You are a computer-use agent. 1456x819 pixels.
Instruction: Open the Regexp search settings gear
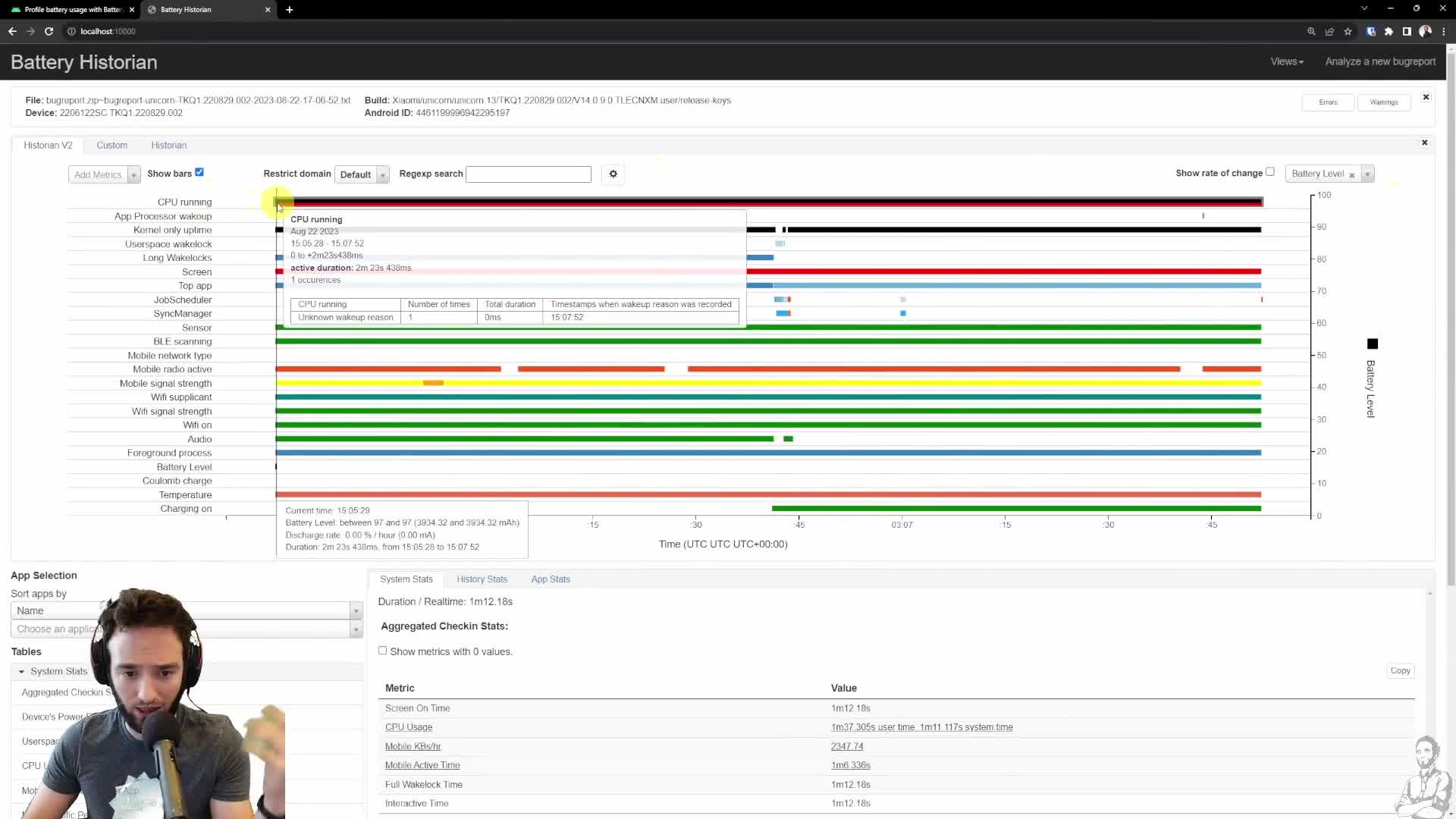point(613,174)
